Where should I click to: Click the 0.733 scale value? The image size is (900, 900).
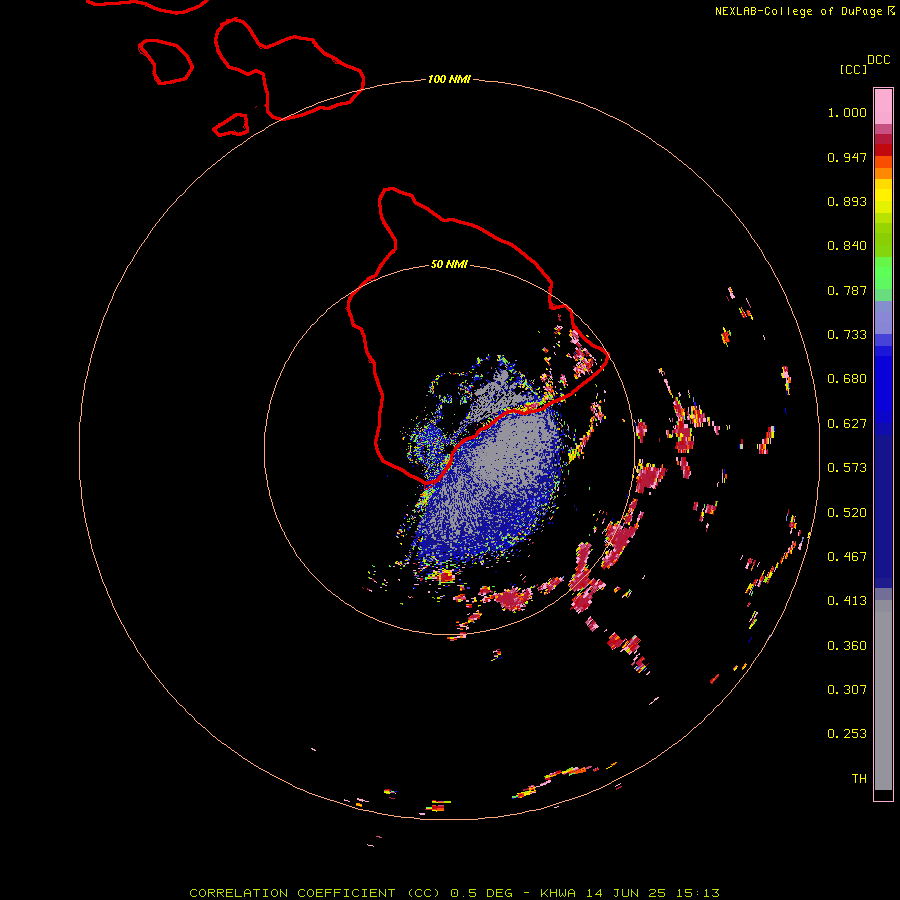coord(847,335)
